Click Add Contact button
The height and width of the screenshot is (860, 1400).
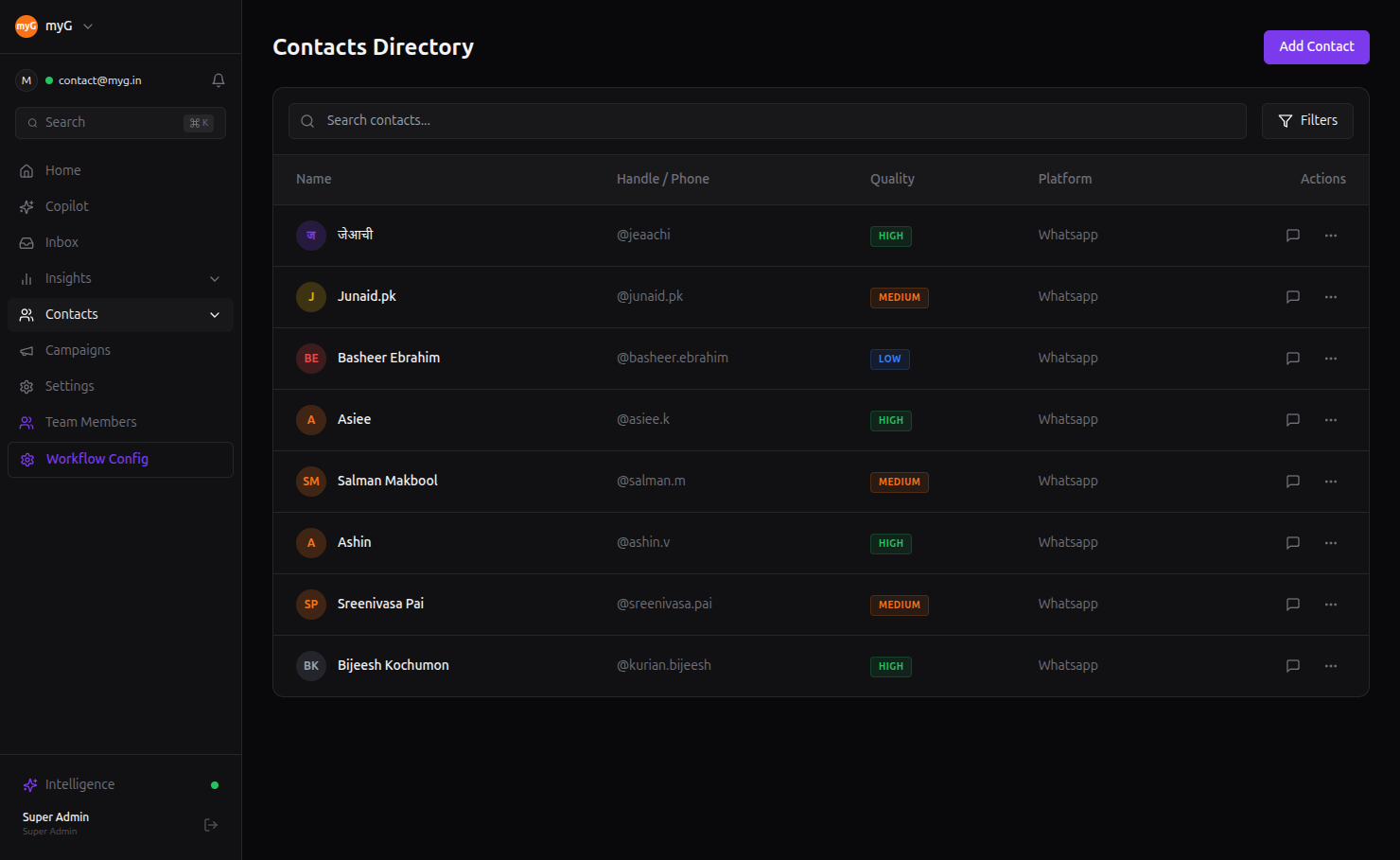pos(1316,46)
